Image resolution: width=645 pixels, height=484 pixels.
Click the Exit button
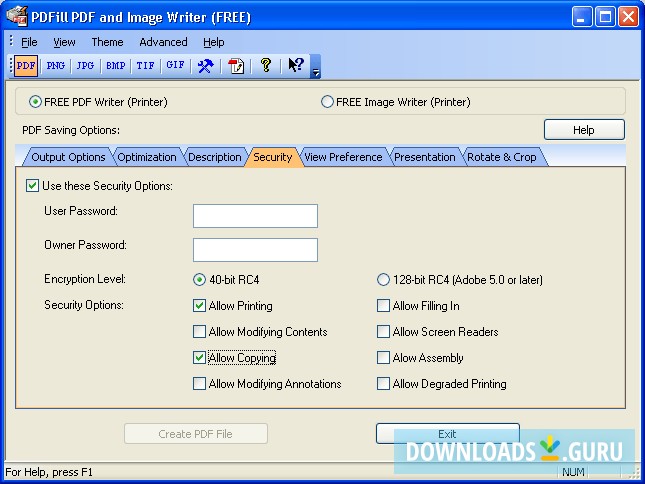pos(448,434)
